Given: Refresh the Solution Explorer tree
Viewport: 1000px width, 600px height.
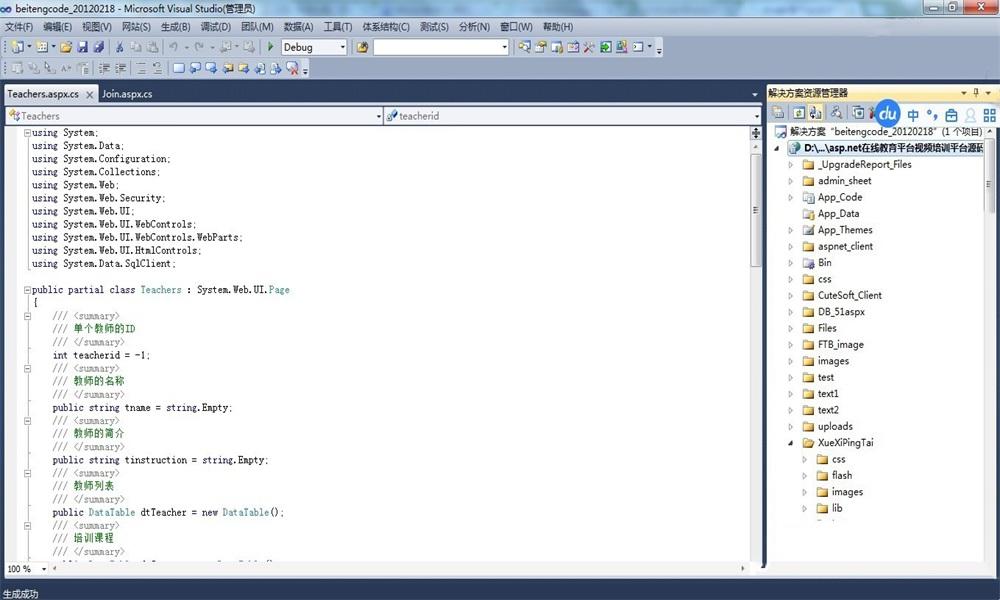Looking at the screenshot, I should 799,113.
